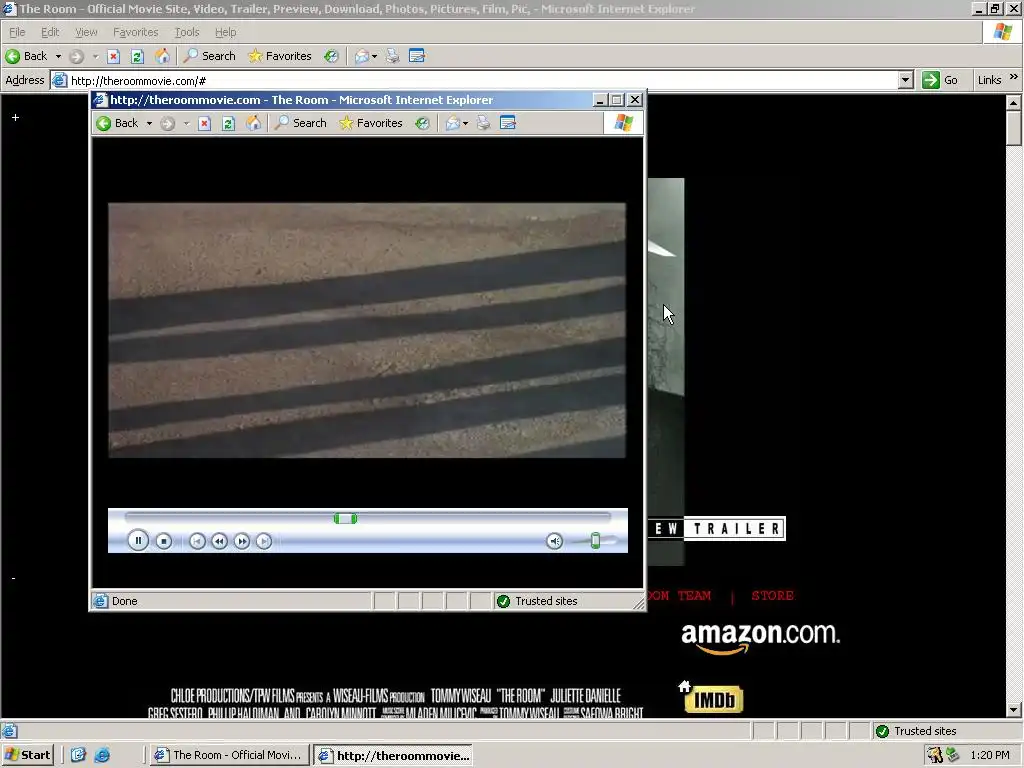Open the amazon.com link
This screenshot has height=768, width=1024.
tap(760, 637)
